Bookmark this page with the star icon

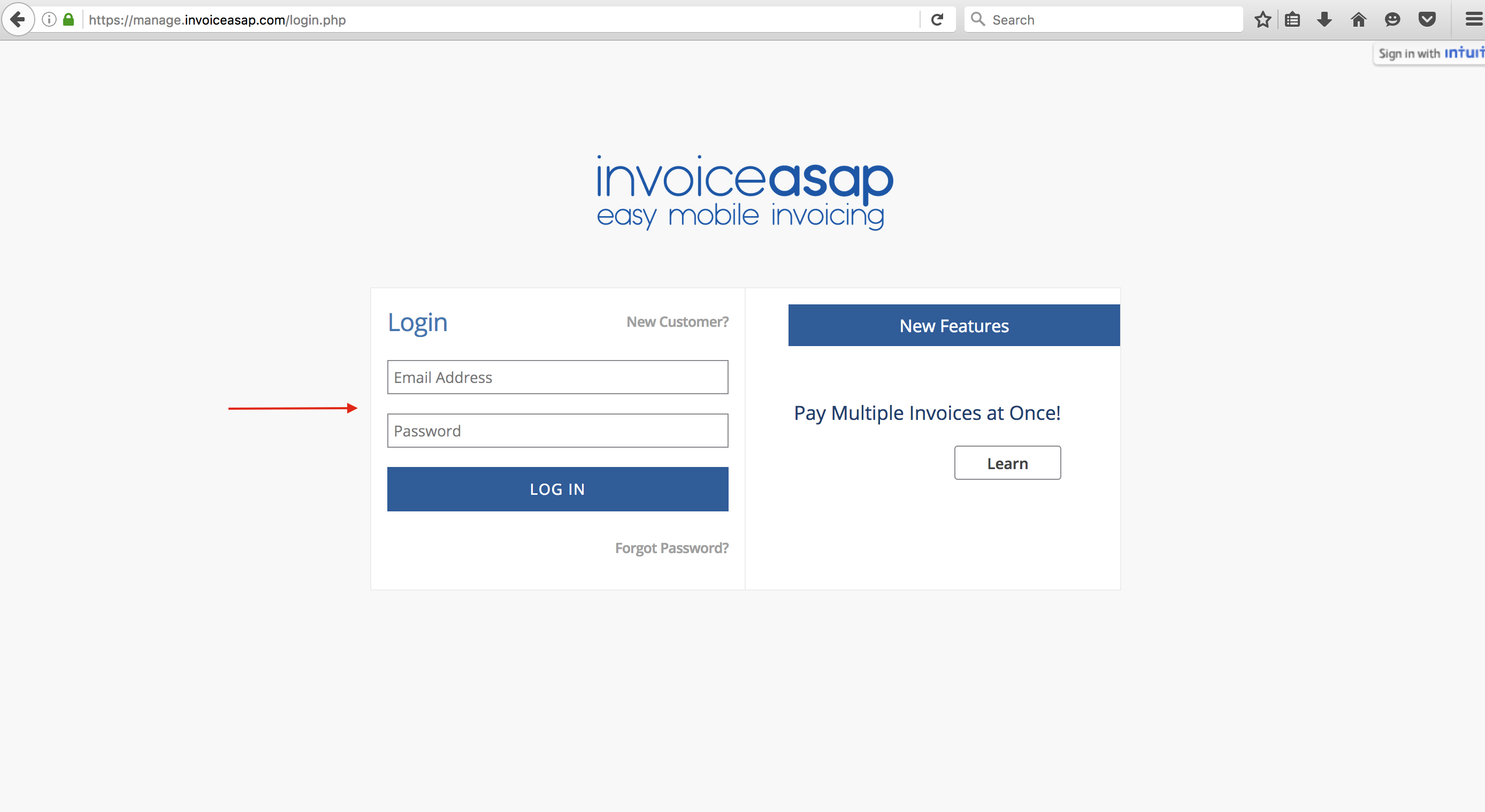pyautogui.click(x=1262, y=20)
